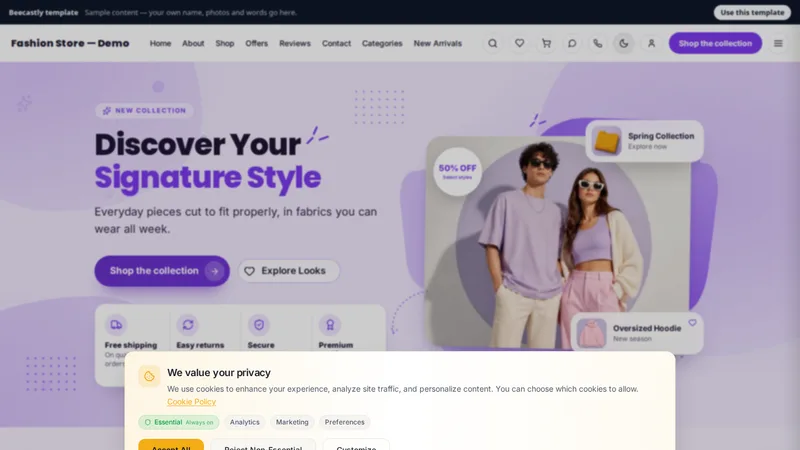Open the Spring Collection card
The height and width of the screenshot is (450, 800).
coord(644,141)
